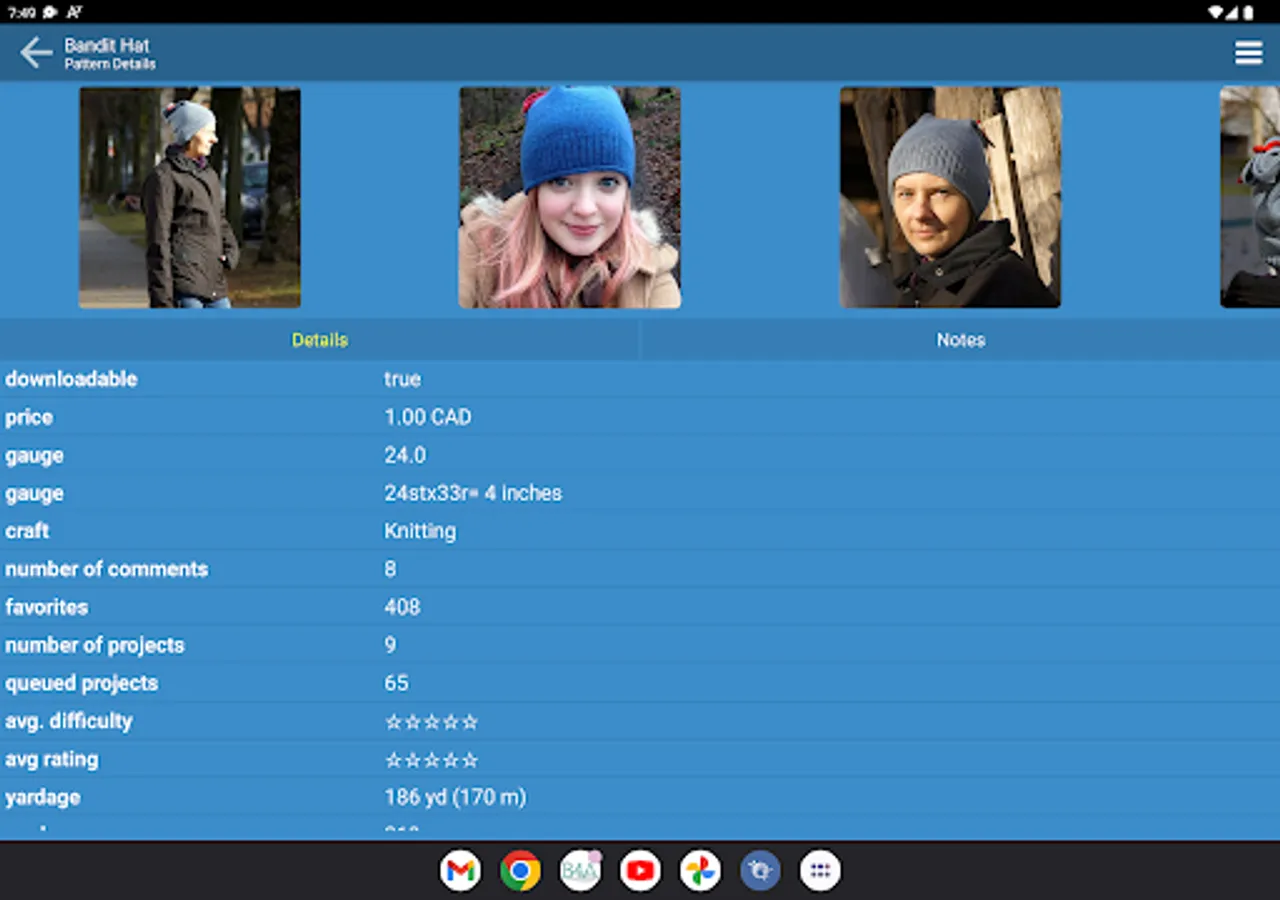Image resolution: width=1280 pixels, height=900 pixels.
Task: Switch to the Details tab
Action: click(320, 340)
